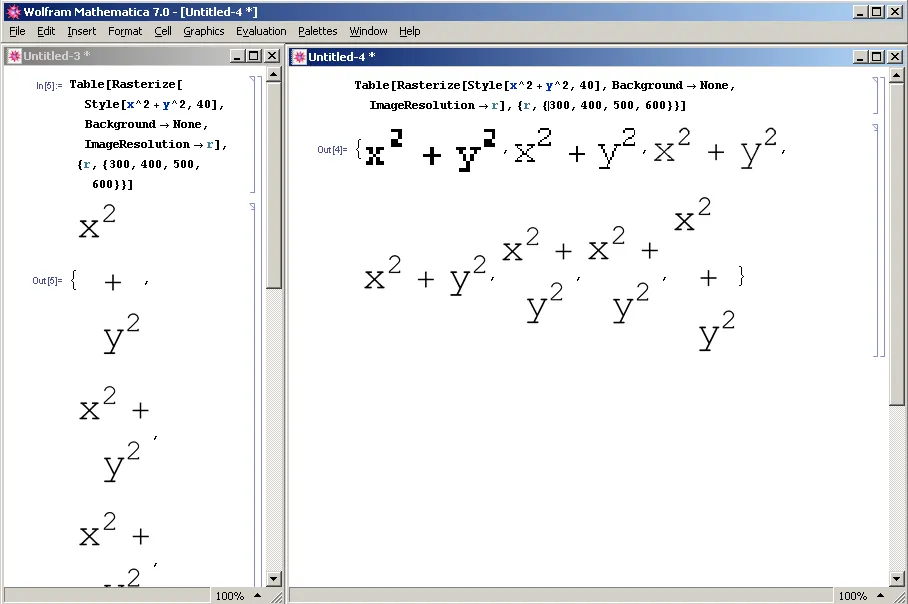Click the Mathematica app icon in main title bar
This screenshot has height=604, width=908.
[x=13, y=12]
